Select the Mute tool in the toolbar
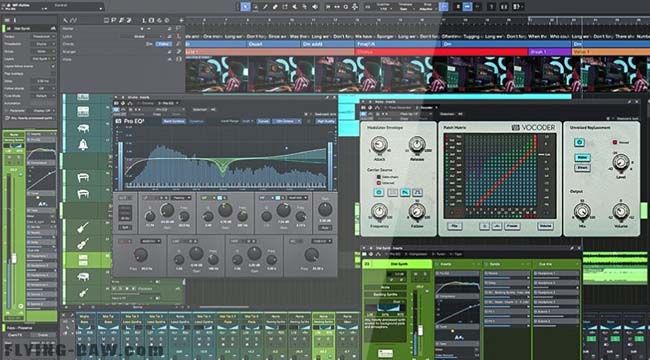This screenshot has height=360, width=650. (x=295, y=6)
